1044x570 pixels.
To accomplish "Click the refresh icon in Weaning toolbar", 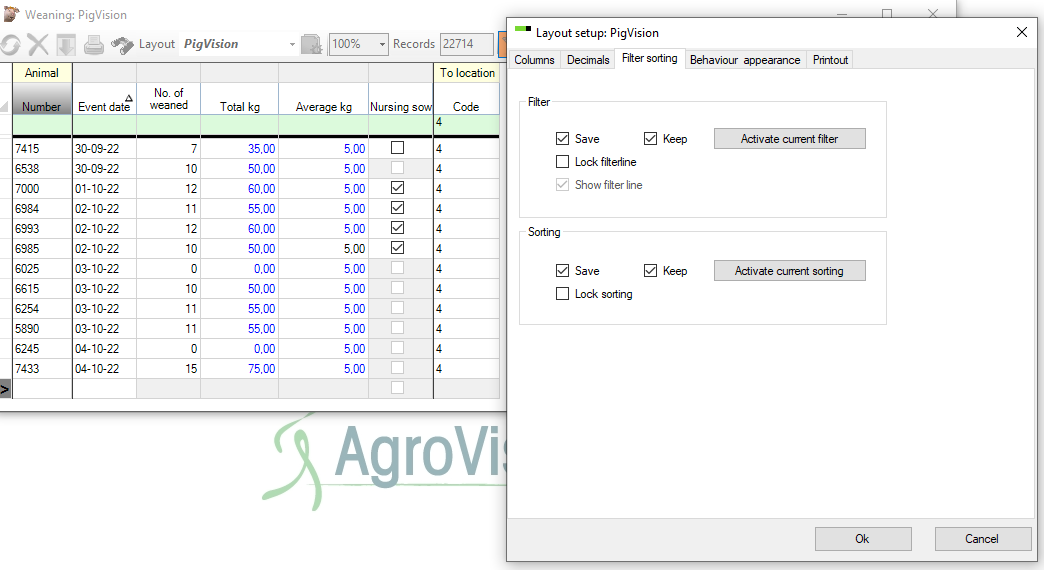I will pos(10,45).
